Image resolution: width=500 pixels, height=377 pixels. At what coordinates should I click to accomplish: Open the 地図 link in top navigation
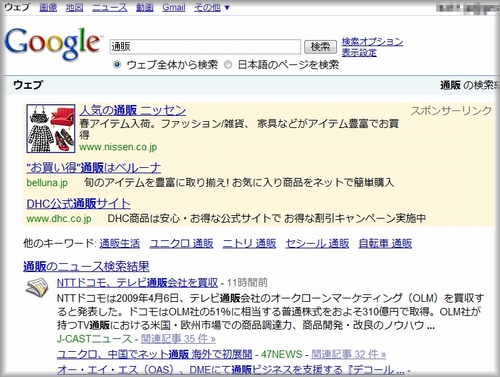pyautogui.click(x=74, y=7)
